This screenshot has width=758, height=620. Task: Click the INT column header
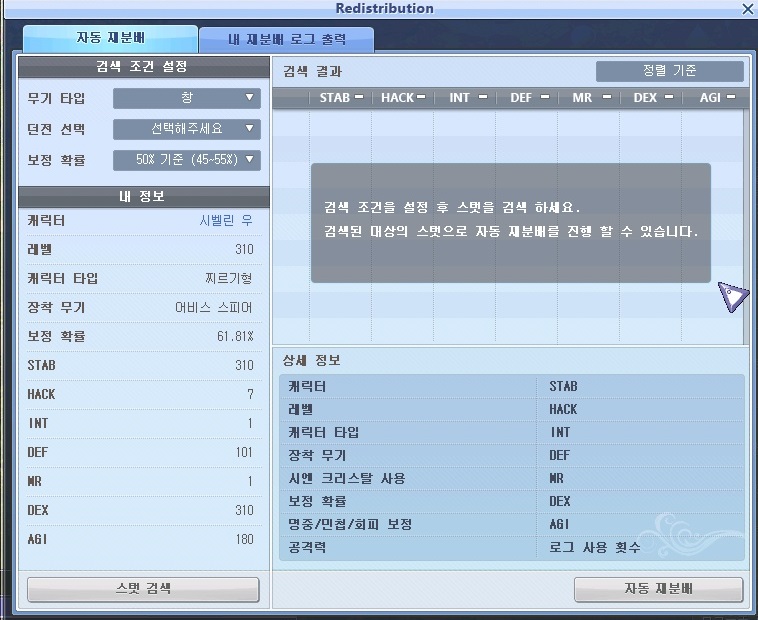[459, 98]
